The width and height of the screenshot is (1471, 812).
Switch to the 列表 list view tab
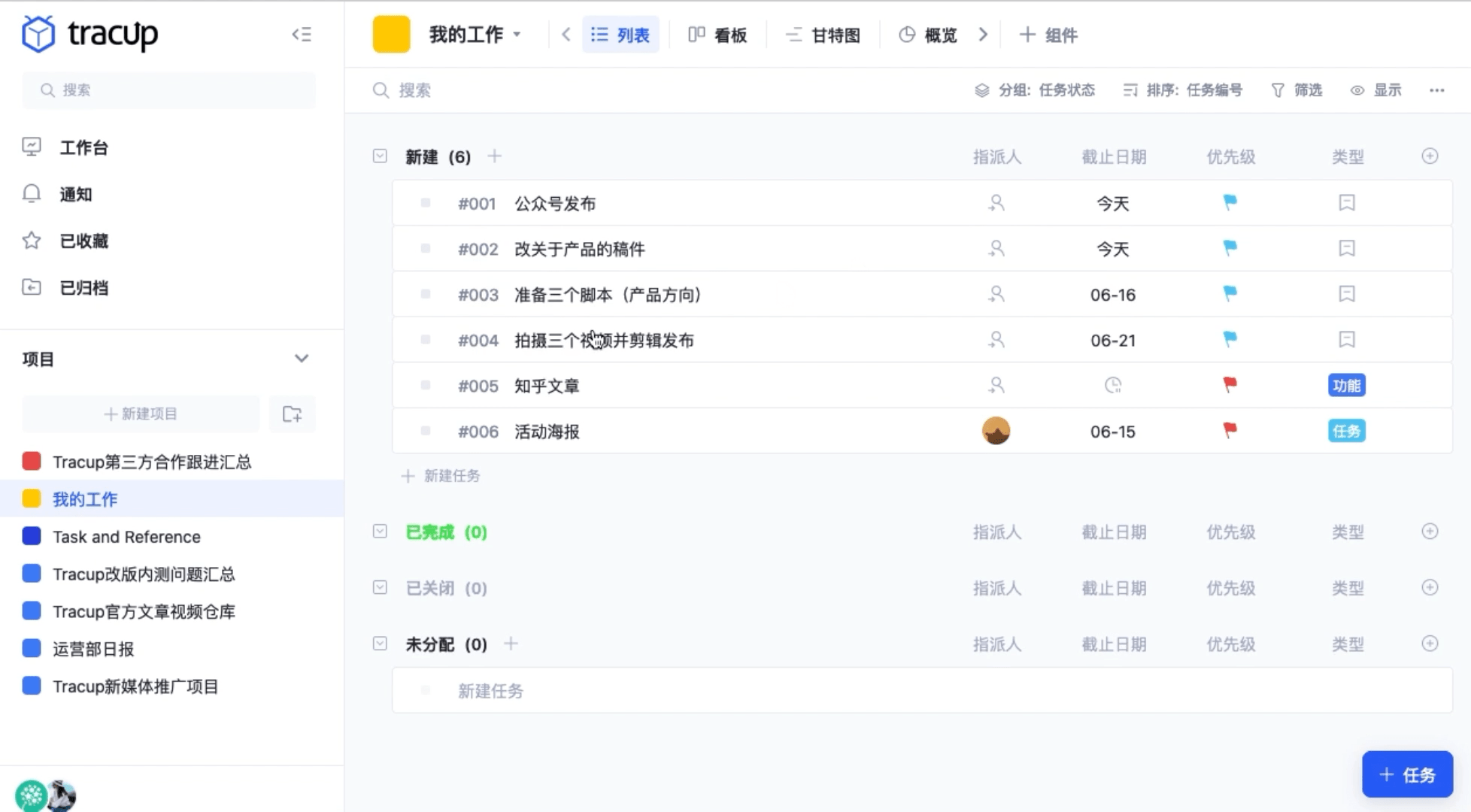(x=620, y=35)
